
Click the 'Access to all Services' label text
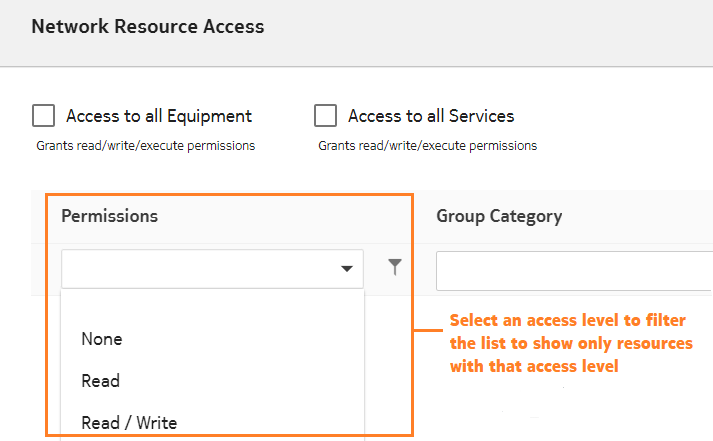430,116
